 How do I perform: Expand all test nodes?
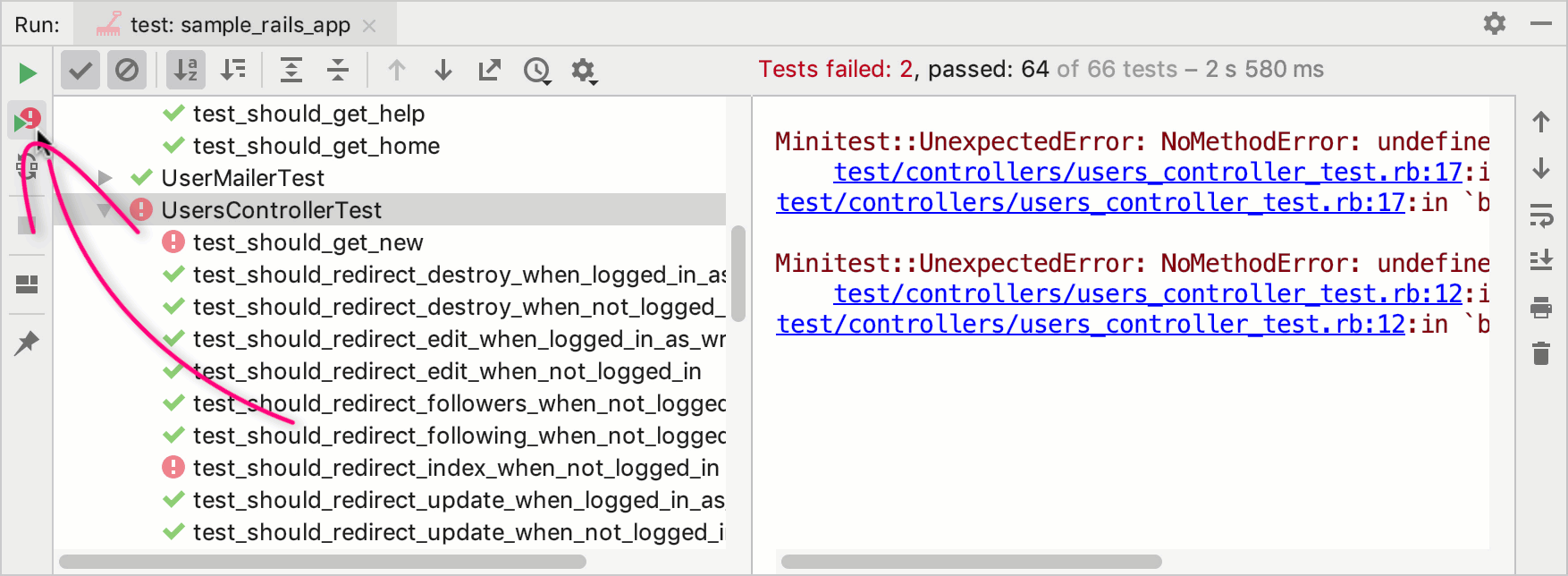291,70
